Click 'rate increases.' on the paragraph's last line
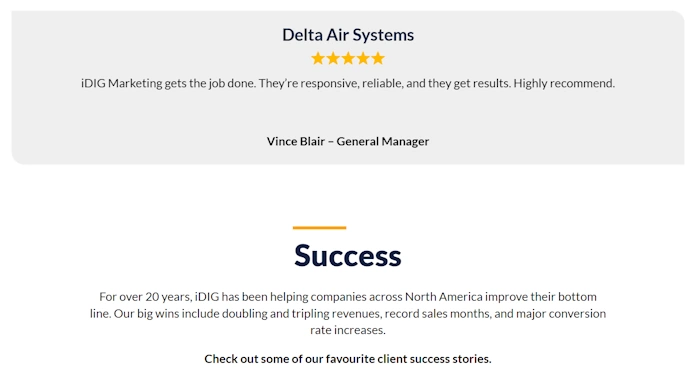The width and height of the screenshot is (700, 371). 348,330
